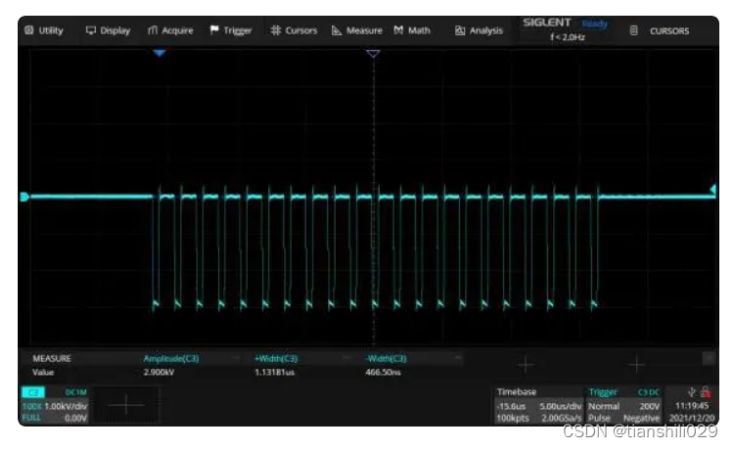This screenshot has height=454, width=737.
Task: Add measurement in plus slot beside -Width(C3)
Action: [525, 365]
